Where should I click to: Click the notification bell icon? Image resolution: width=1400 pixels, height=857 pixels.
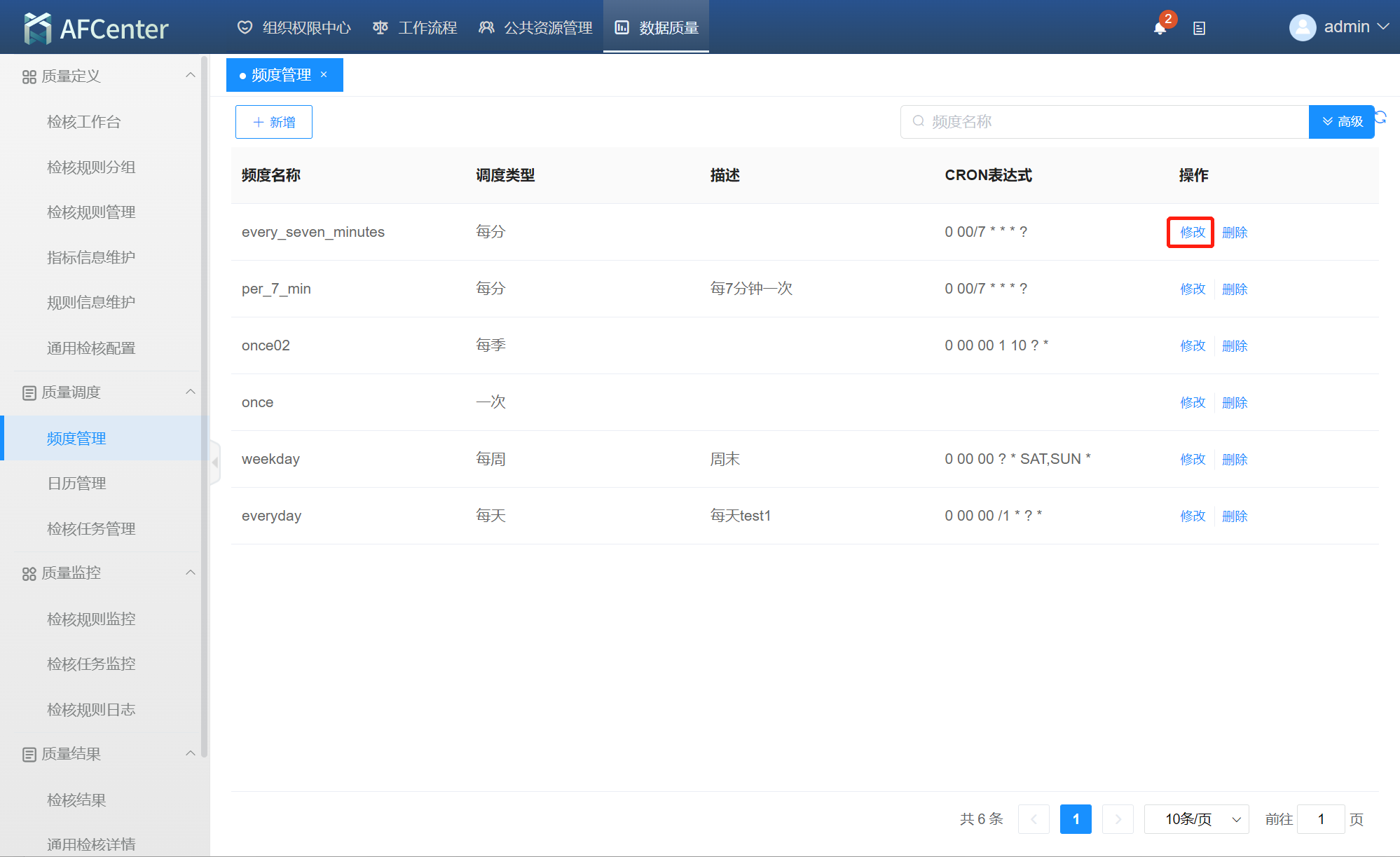(x=1160, y=28)
